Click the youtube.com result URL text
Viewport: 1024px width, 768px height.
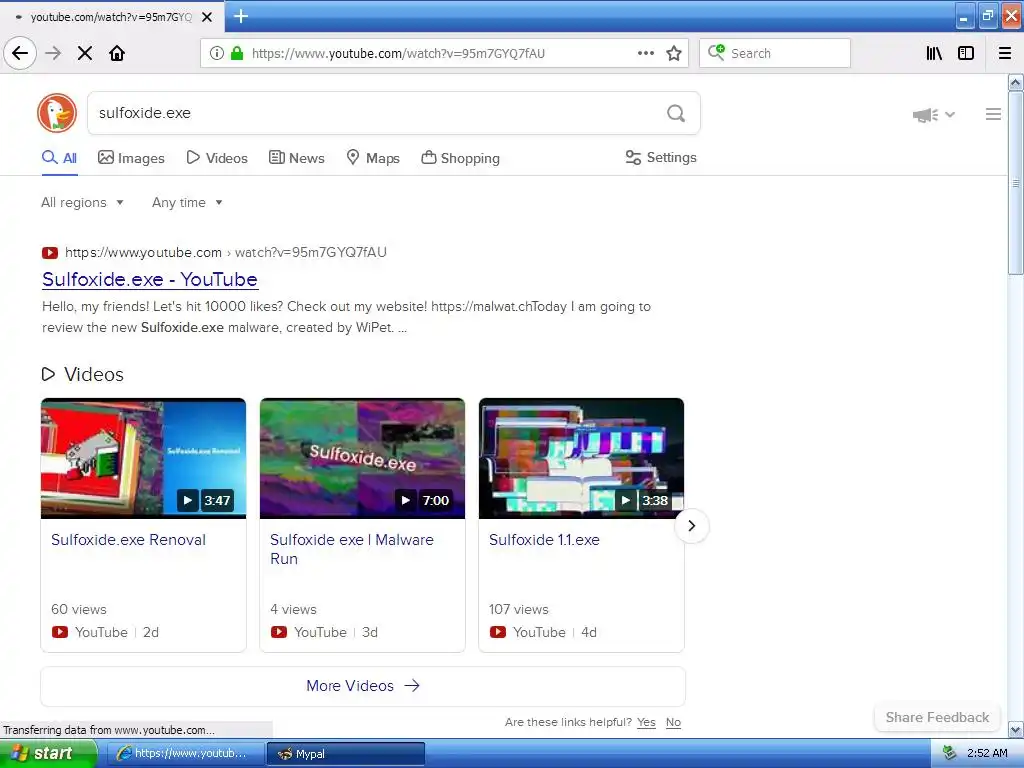(226, 253)
